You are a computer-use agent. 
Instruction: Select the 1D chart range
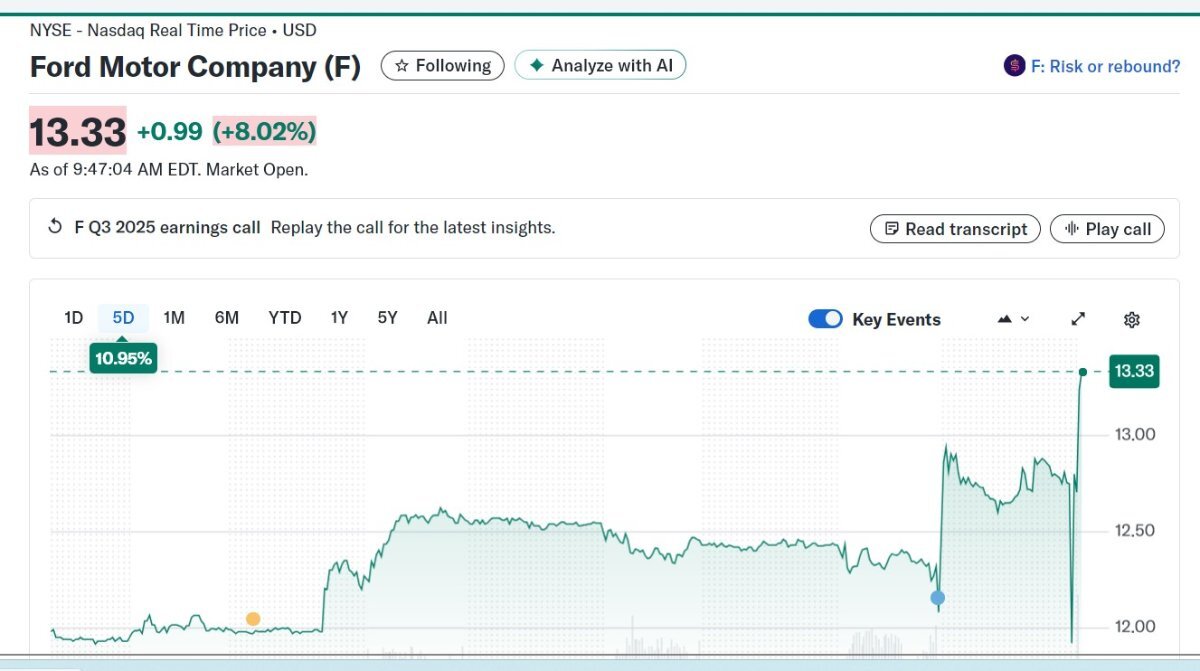pos(73,318)
